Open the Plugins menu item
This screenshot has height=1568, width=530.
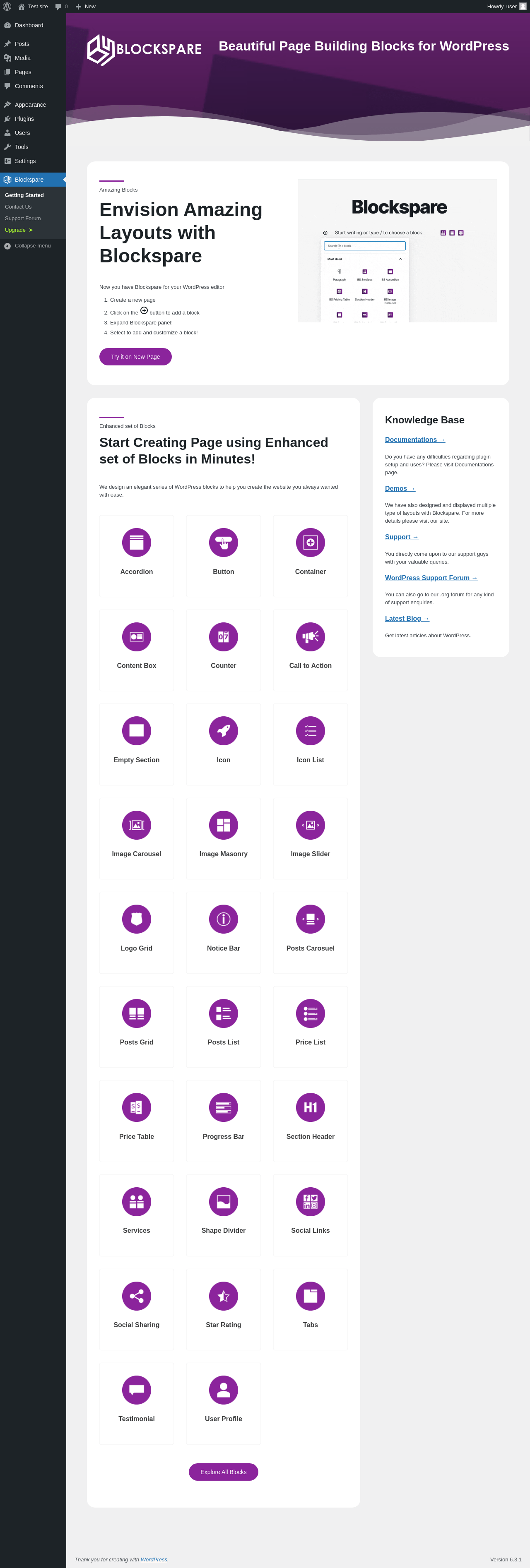point(24,119)
